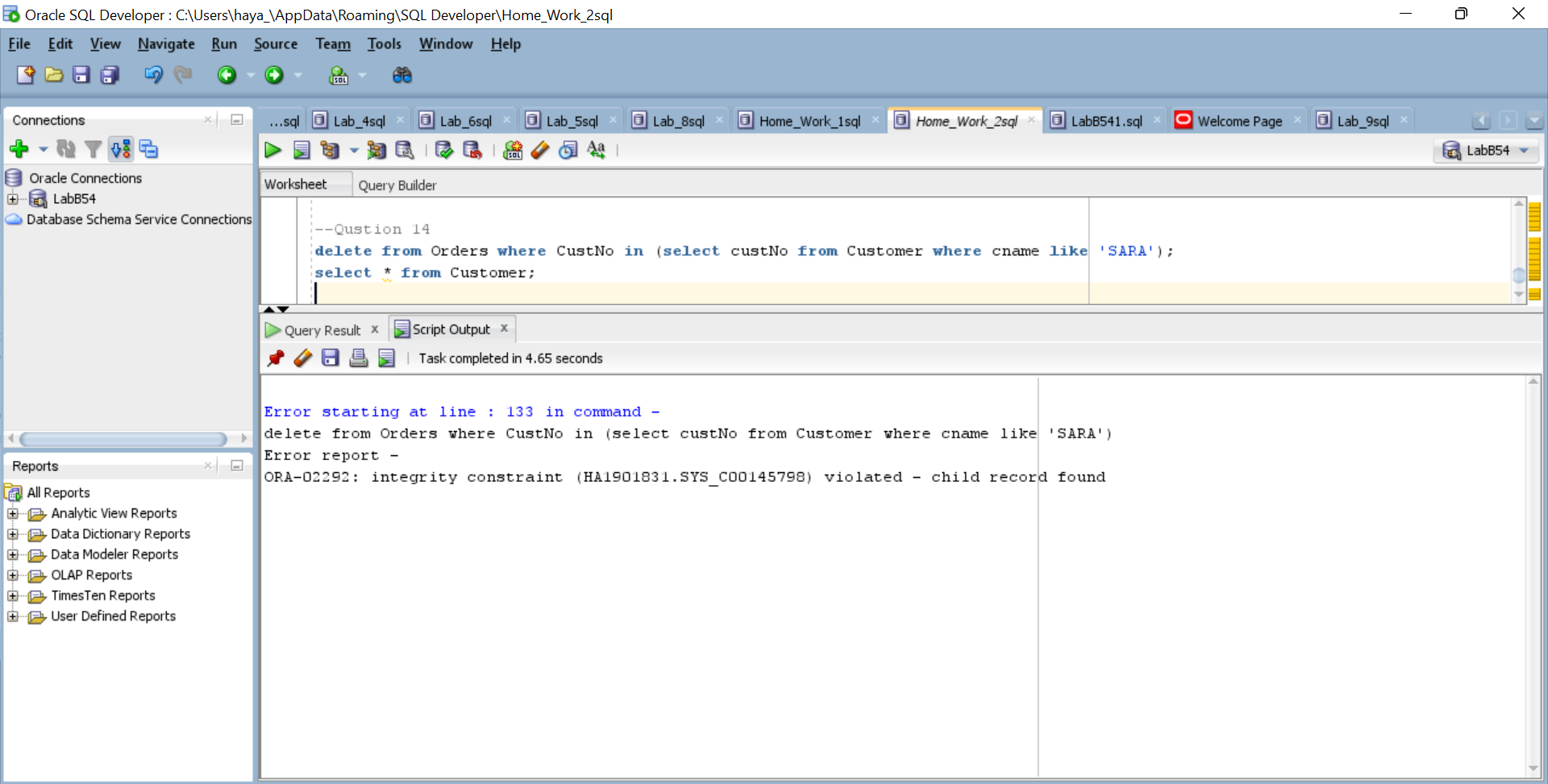This screenshot has width=1548, height=784.
Task: Switch to Query Result tab
Action: point(322,330)
